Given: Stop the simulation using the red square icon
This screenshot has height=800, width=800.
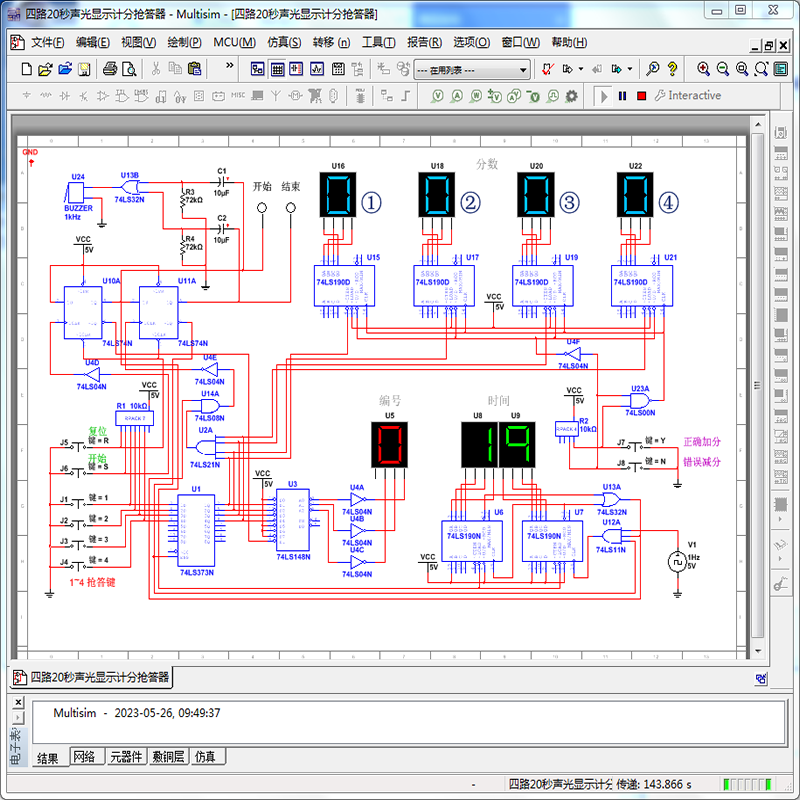Looking at the screenshot, I should coord(641,96).
